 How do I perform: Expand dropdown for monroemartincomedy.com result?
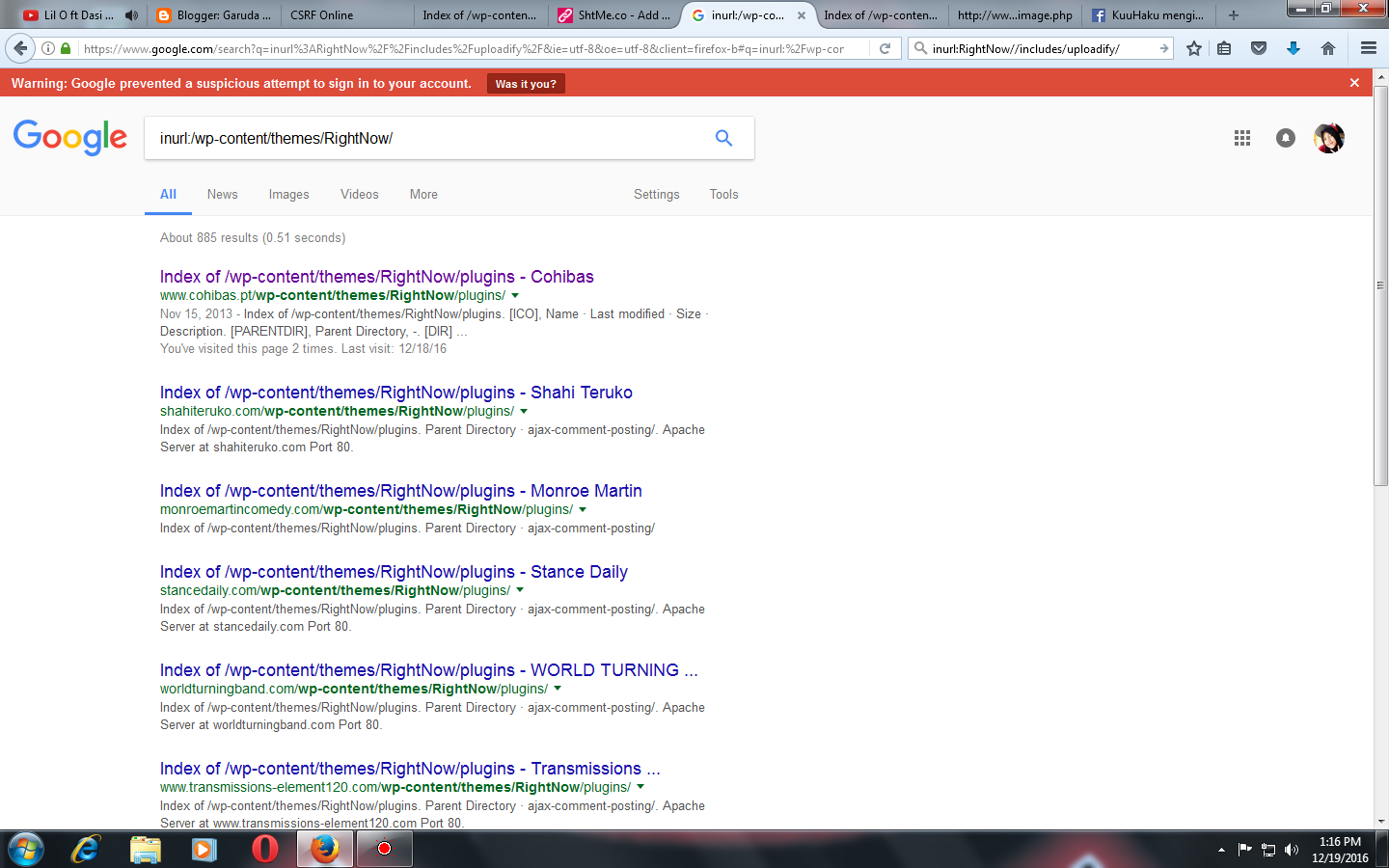tap(583, 510)
